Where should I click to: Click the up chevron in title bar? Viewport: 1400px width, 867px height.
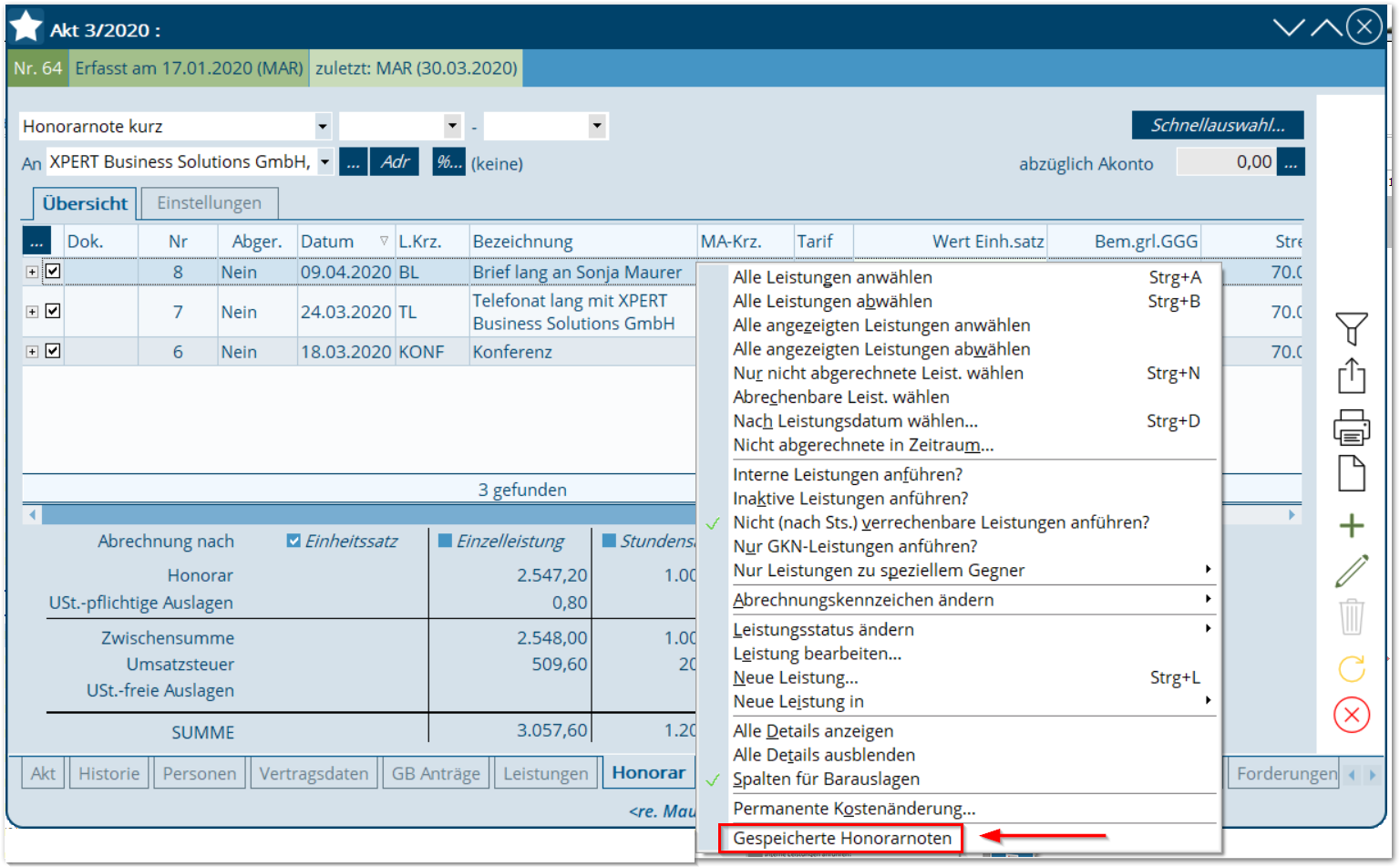(x=1326, y=27)
